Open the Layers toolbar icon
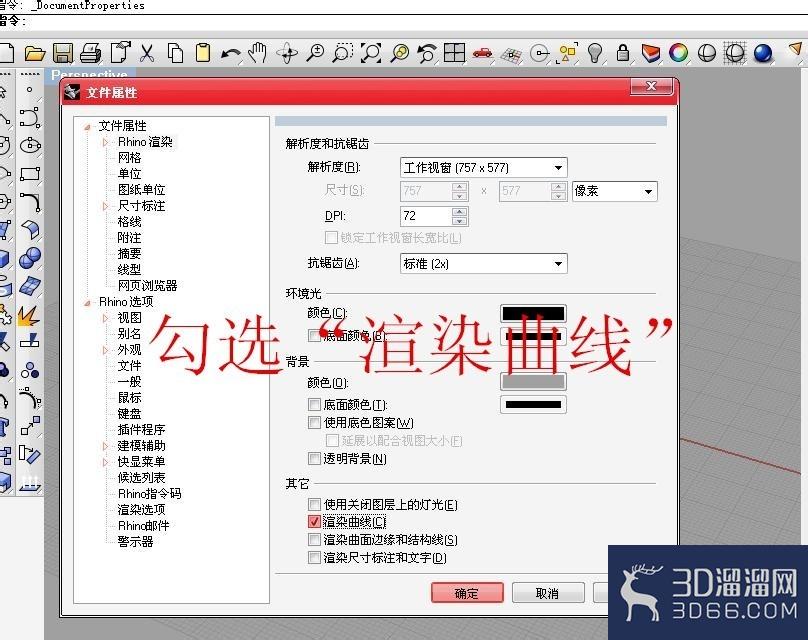 point(651,53)
